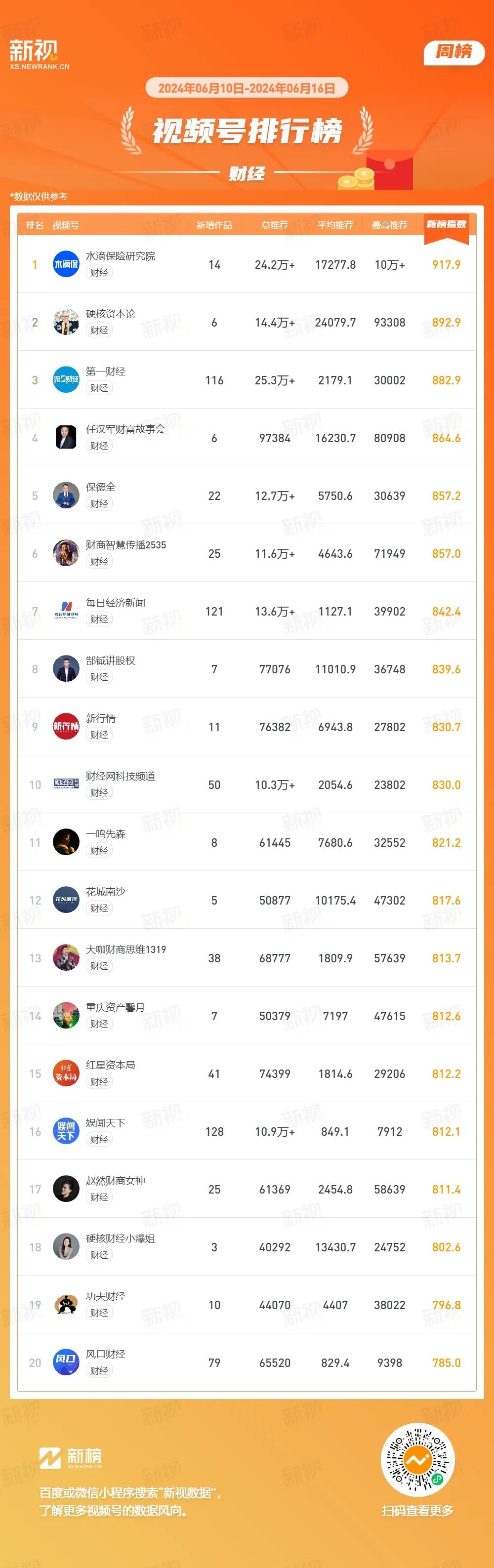Click the 财经 tag under 保德全

(x=99, y=503)
